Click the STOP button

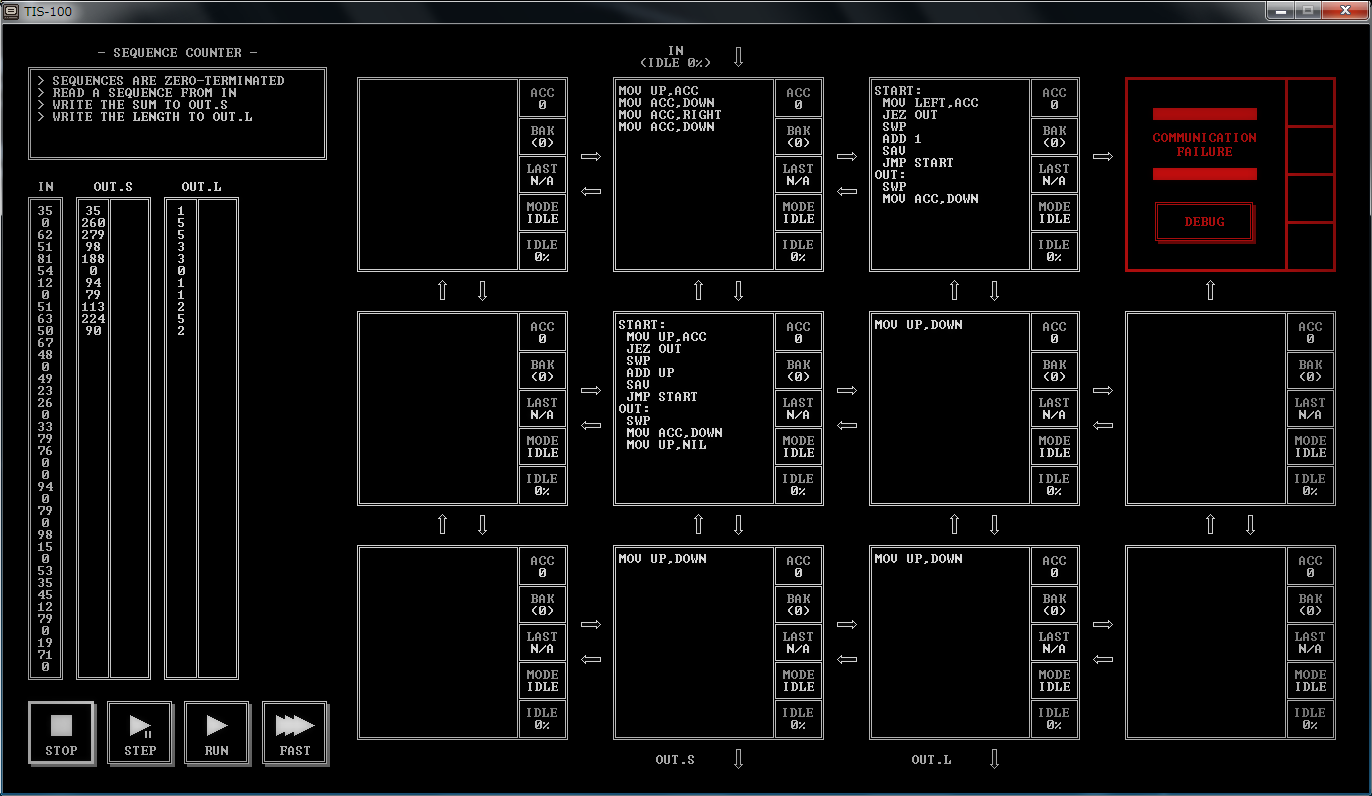click(x=61, y=733)
